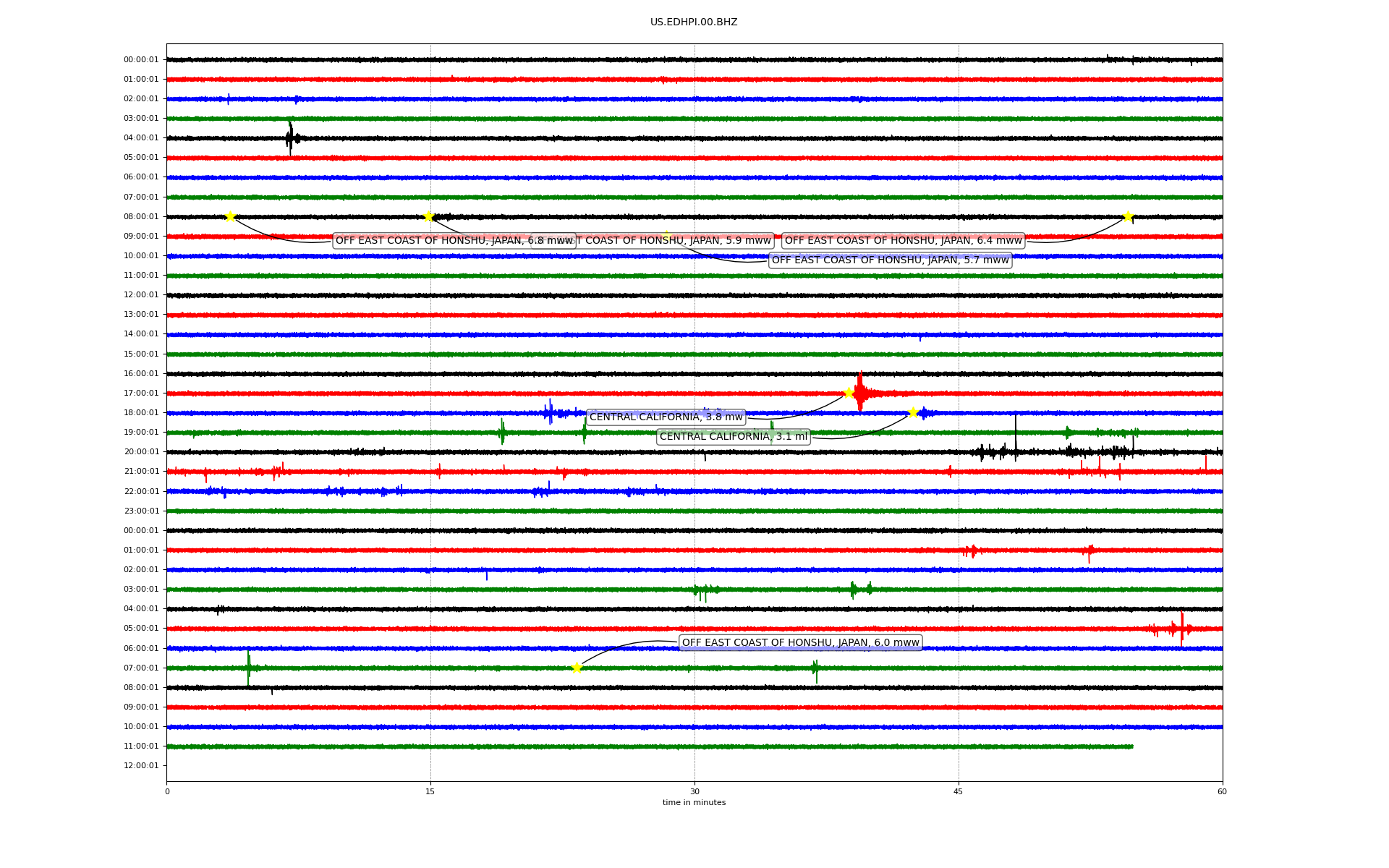Select the Honshu Japan 6.4 mww annotation label
This screenshot has height=868, width=1389.
[903, 241]
